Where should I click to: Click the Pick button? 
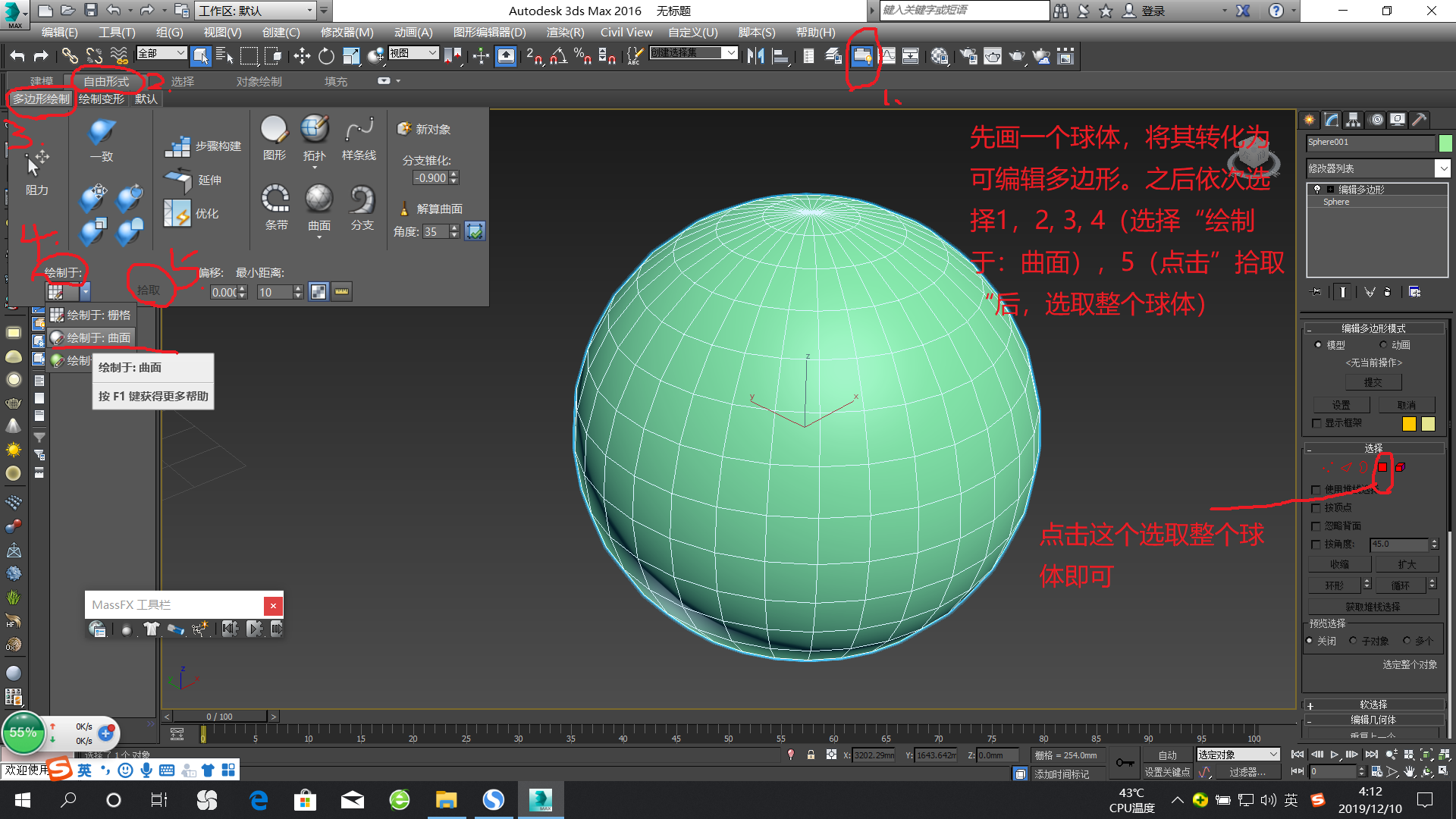pos(149,290)
